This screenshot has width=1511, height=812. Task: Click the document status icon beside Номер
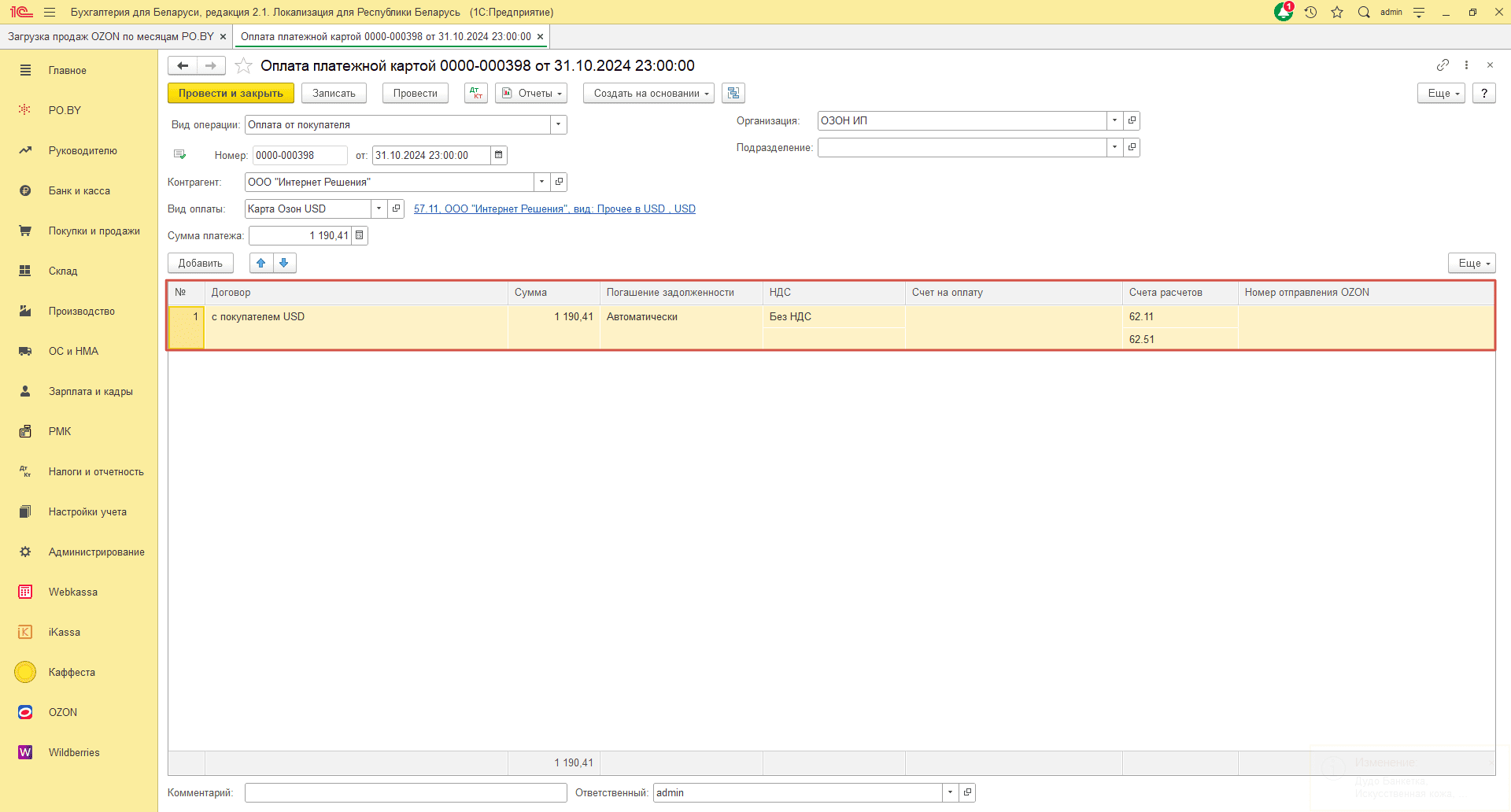tap(179, 155)
